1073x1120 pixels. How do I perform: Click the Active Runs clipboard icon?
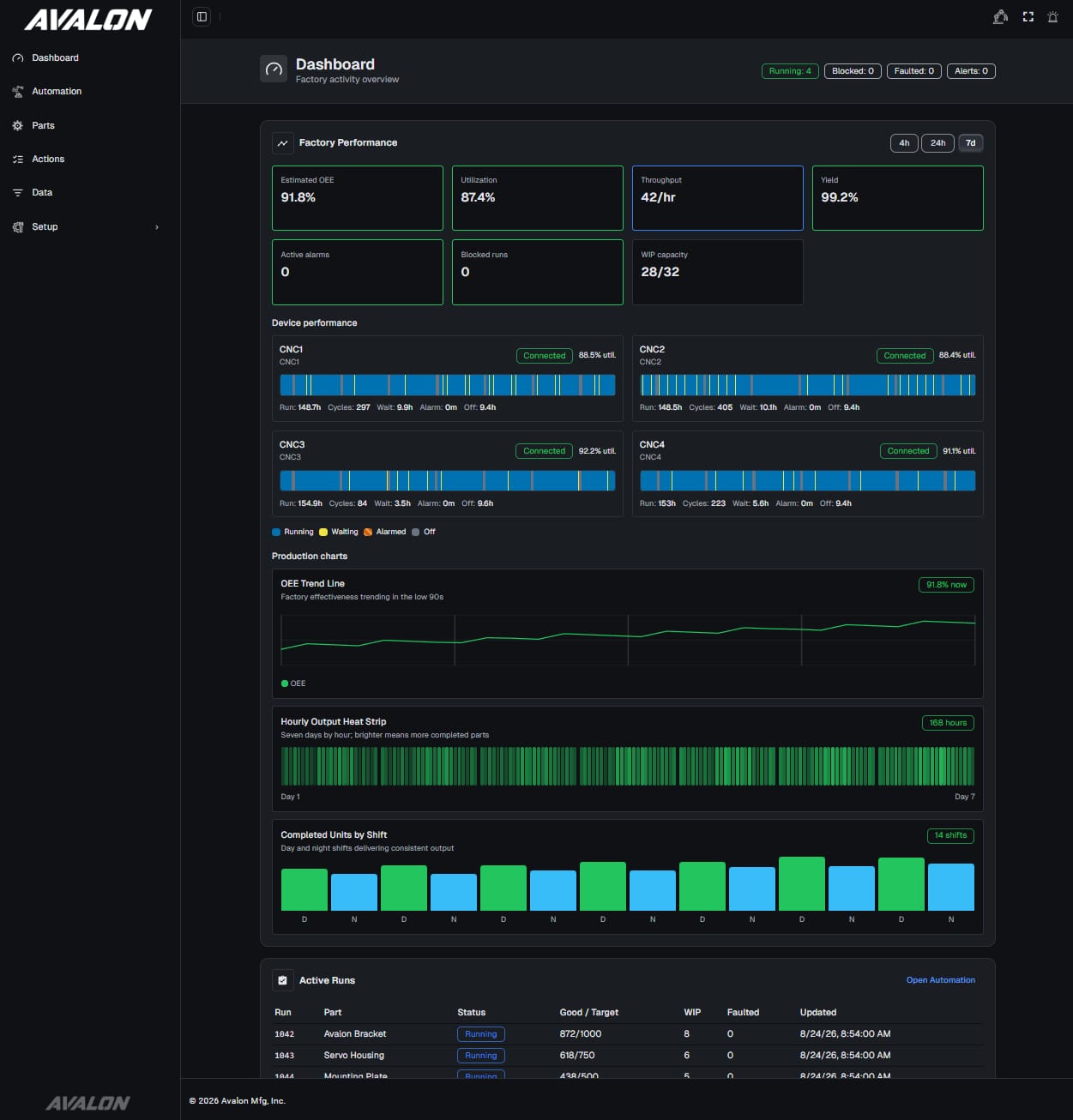tap(282, 980)
